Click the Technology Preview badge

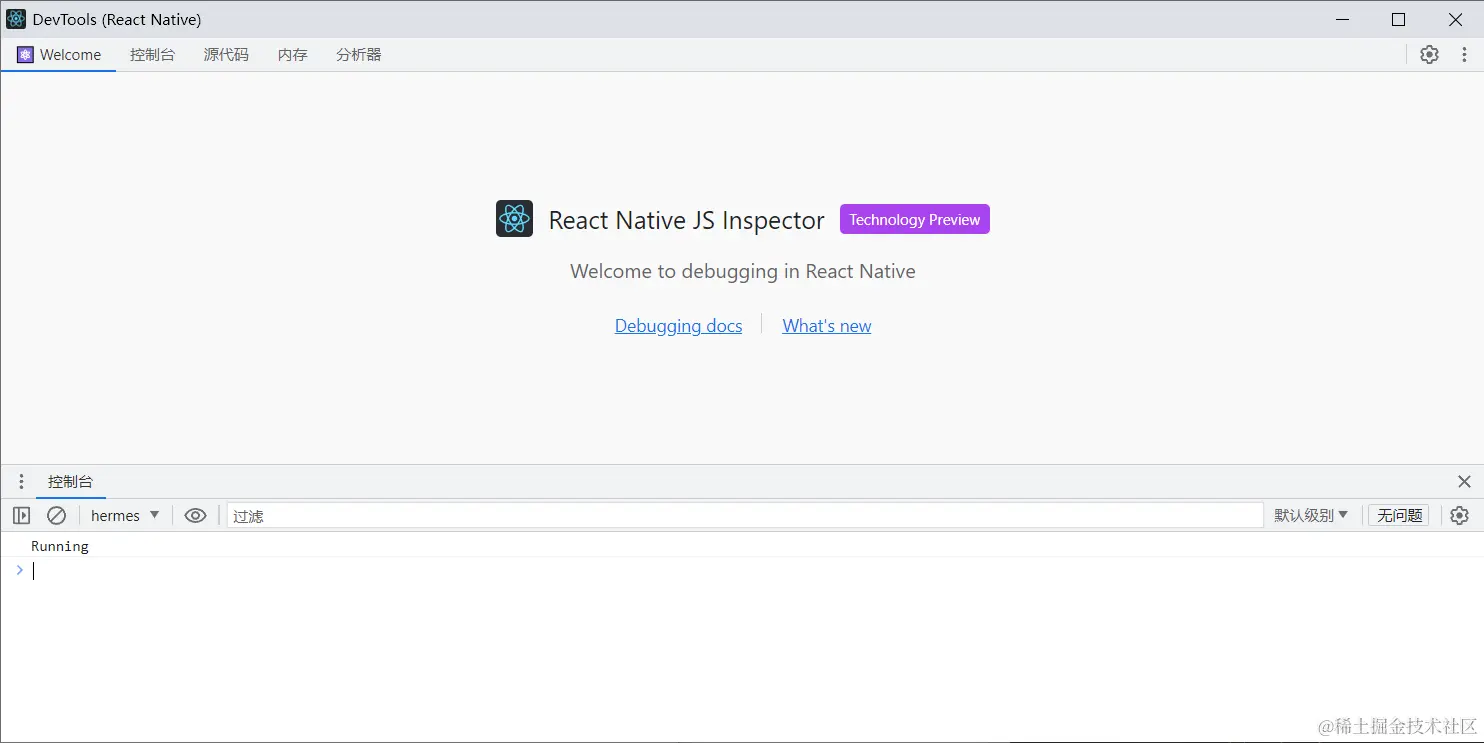[915, 220]
